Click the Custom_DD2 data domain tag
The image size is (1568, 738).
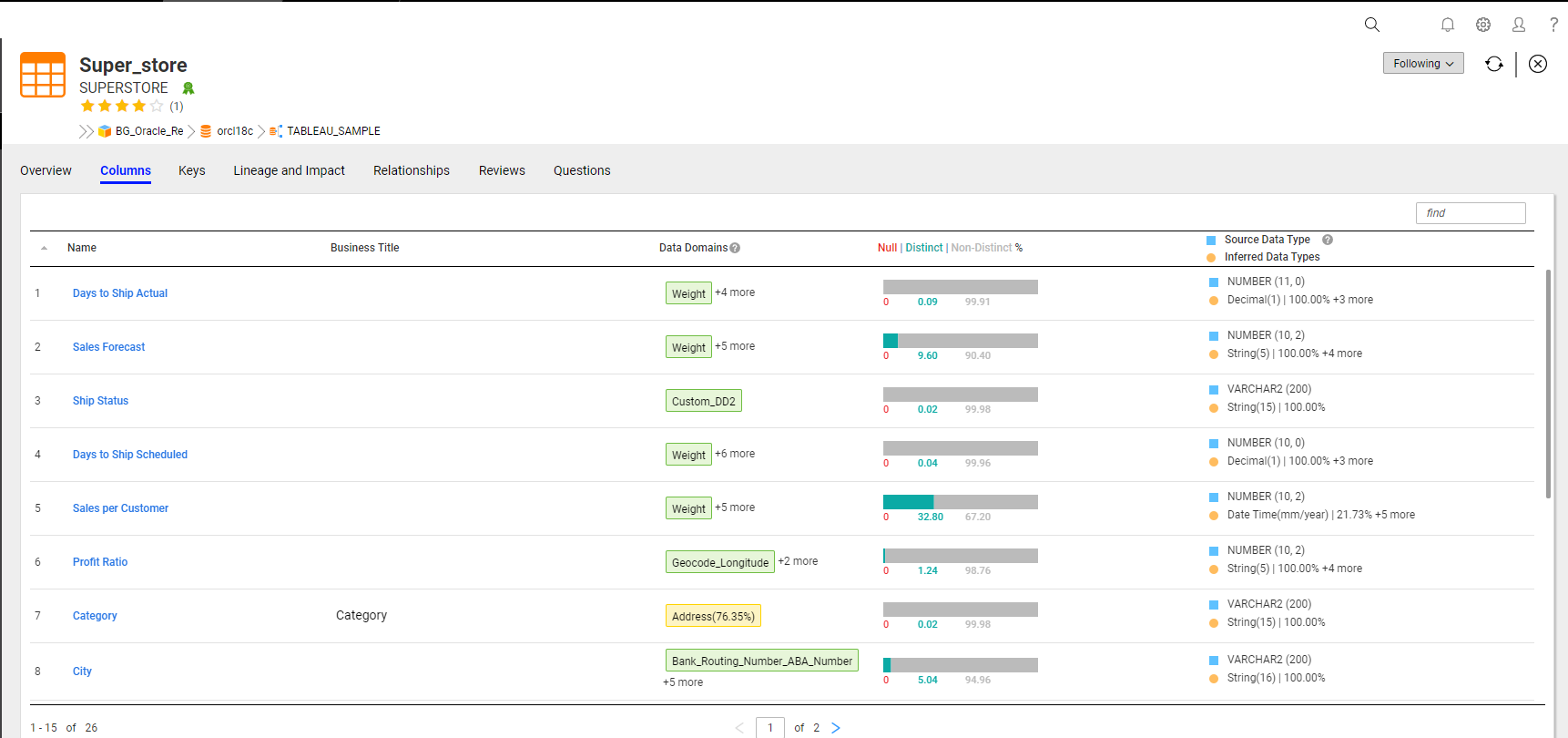[704, 401]
